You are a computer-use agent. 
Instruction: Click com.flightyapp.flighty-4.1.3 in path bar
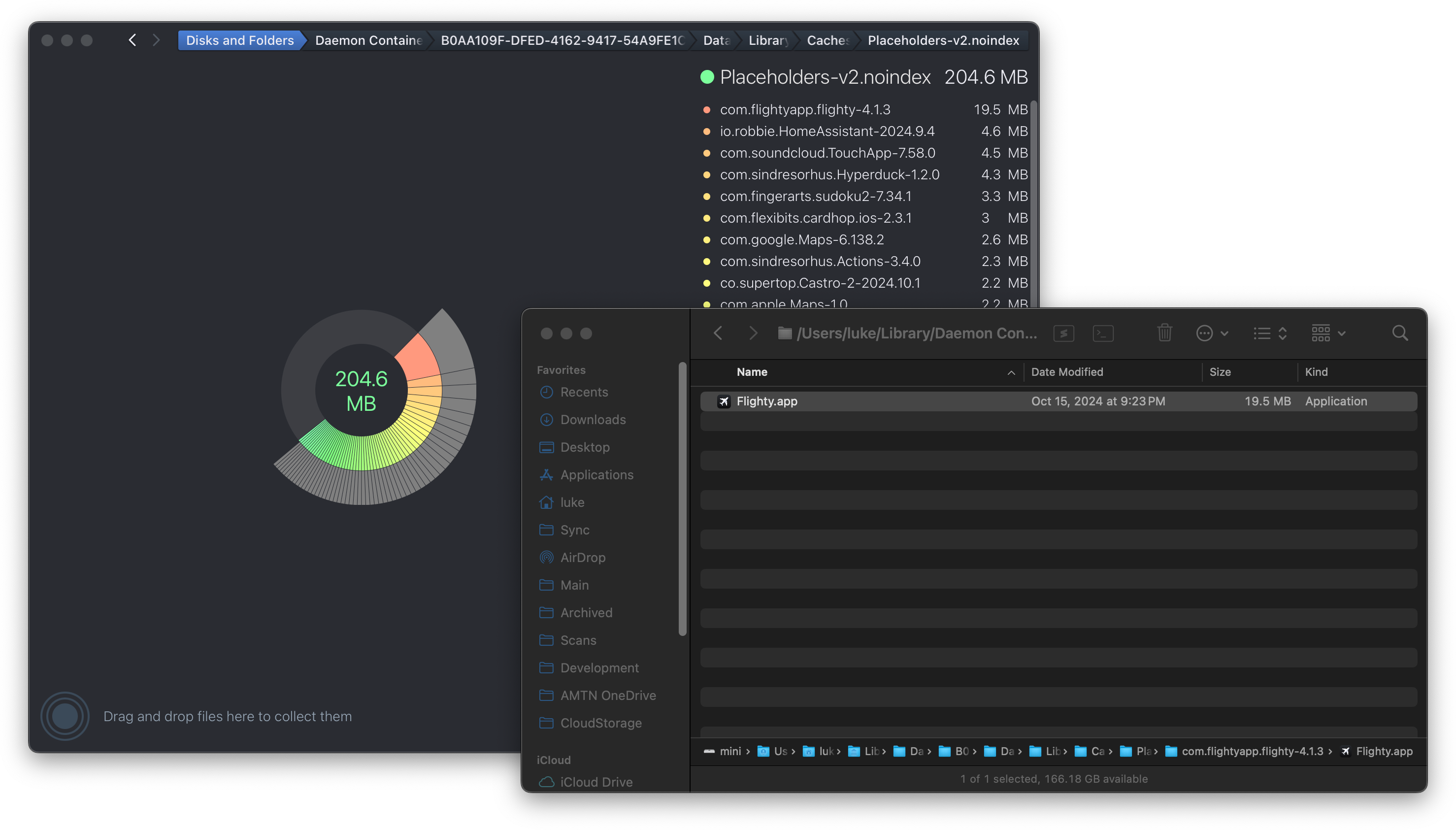1244,751
